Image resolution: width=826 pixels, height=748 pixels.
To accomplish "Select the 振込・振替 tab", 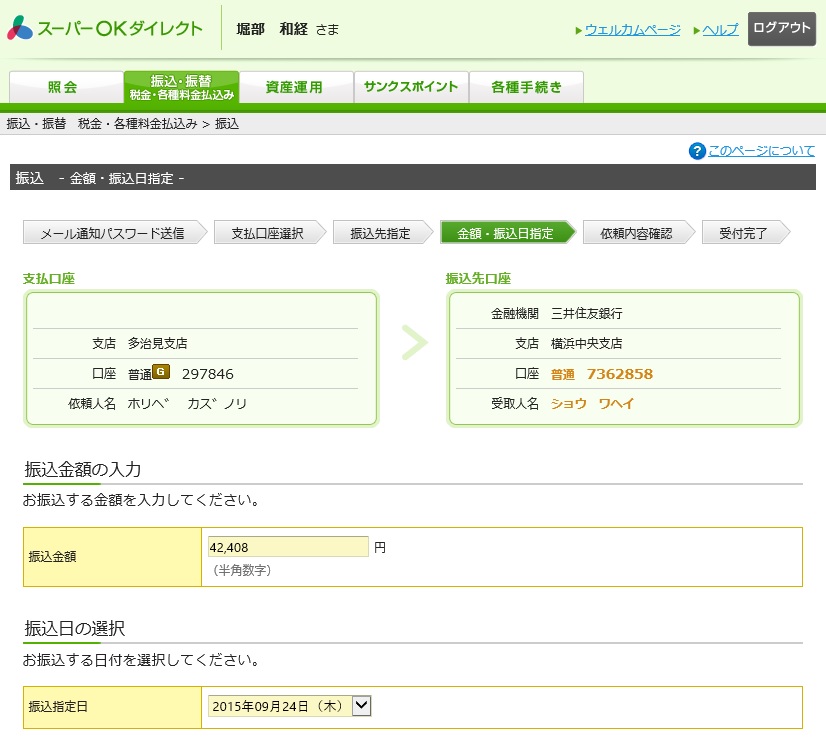I will 181,87.
